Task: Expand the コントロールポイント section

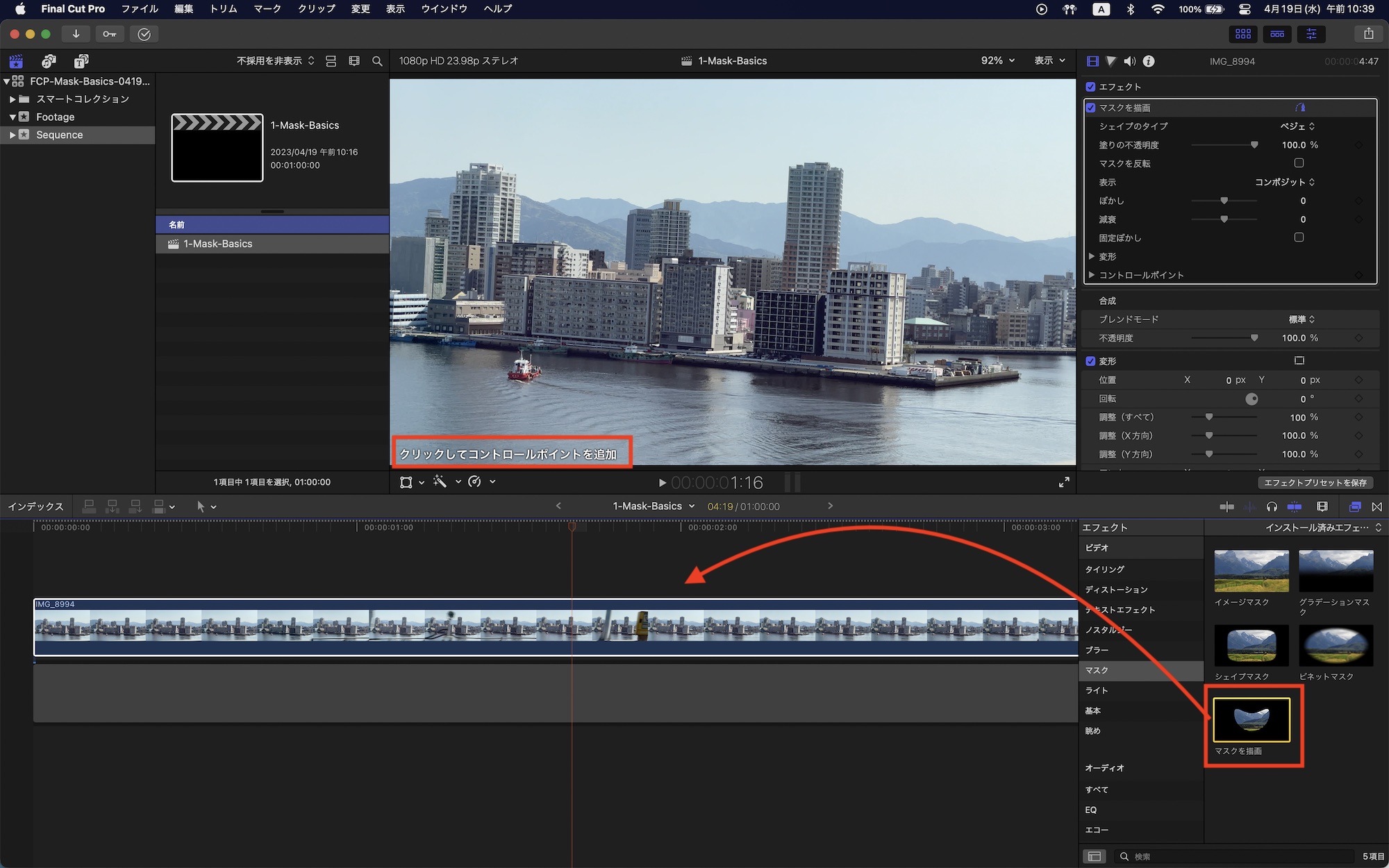Action: pos(1092,275)
